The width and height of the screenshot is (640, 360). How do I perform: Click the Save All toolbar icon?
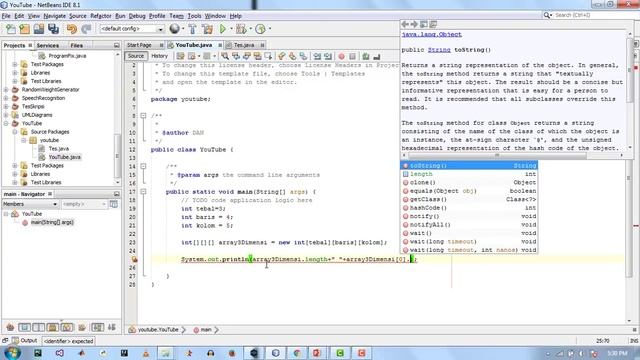53,29
